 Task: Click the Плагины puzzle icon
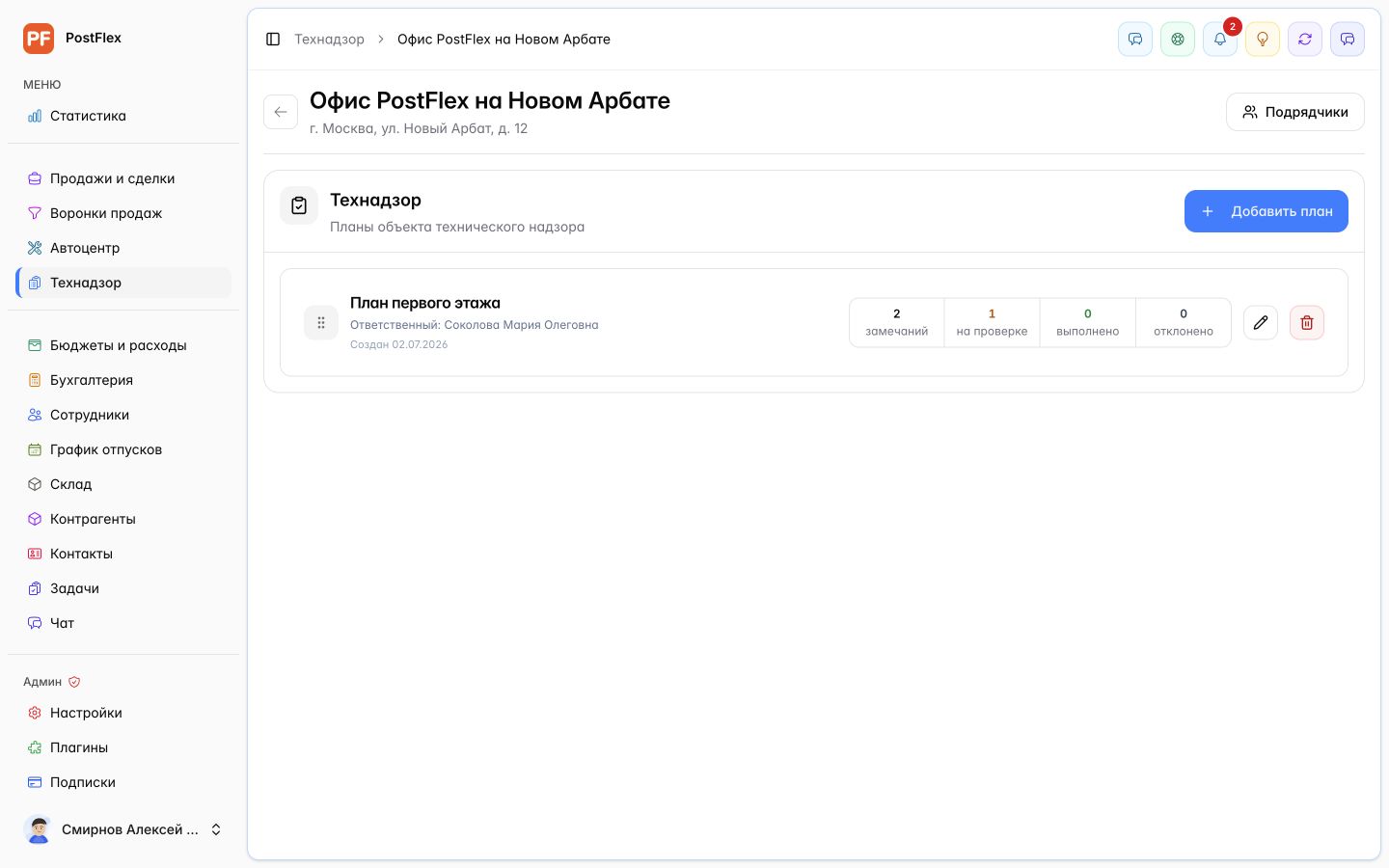point(35,747)
